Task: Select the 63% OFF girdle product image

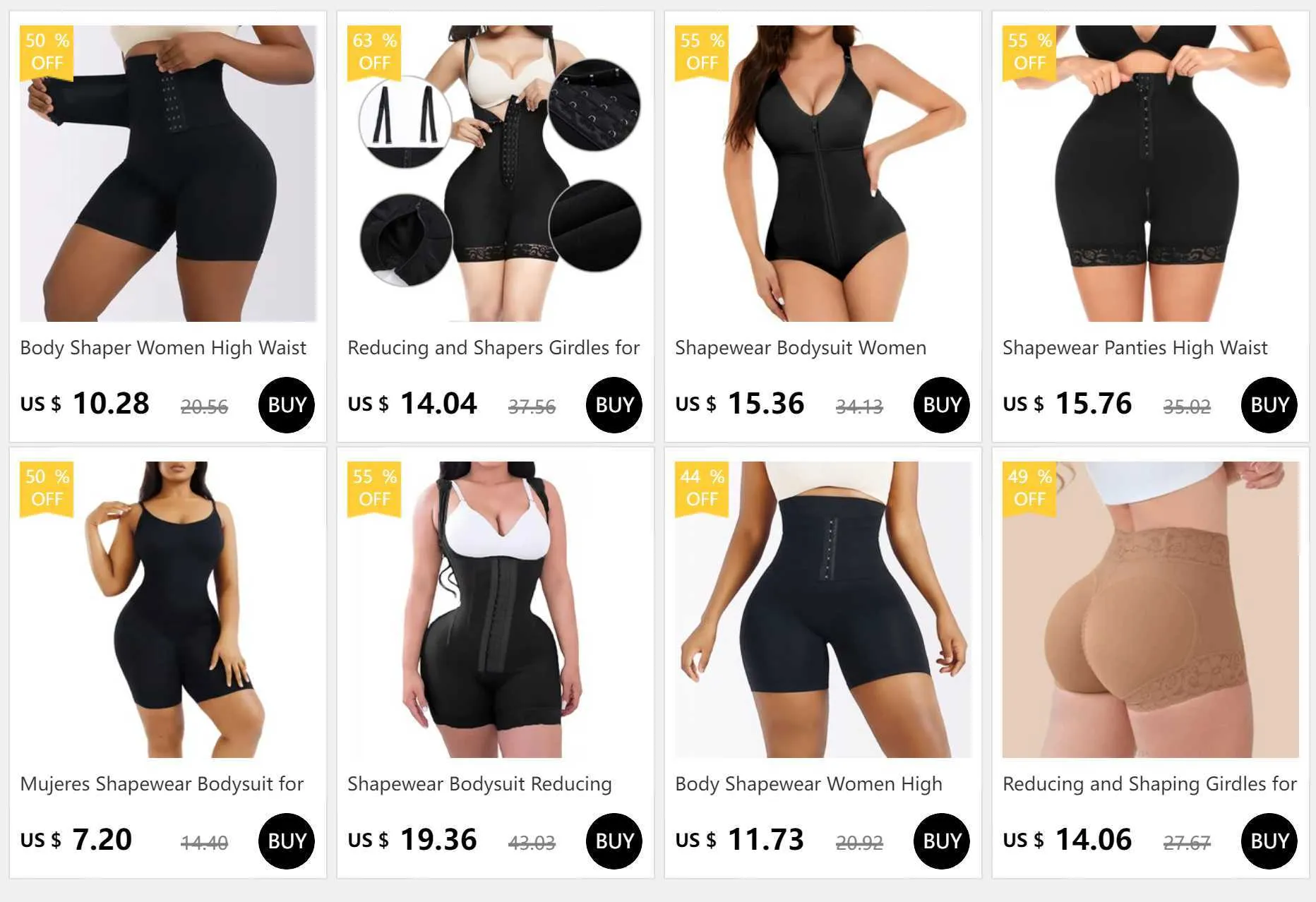Action: 496,174
